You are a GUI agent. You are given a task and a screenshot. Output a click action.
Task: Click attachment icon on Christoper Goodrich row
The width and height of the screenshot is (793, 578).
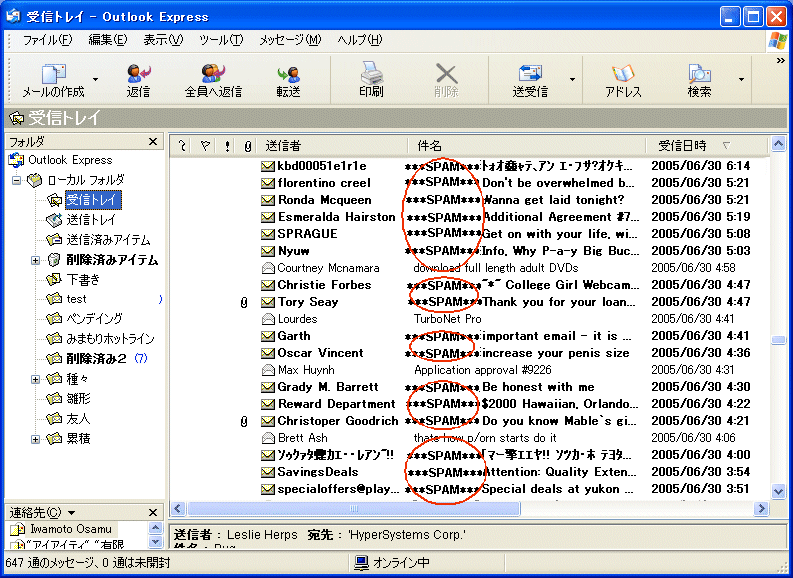click(244, 421)
